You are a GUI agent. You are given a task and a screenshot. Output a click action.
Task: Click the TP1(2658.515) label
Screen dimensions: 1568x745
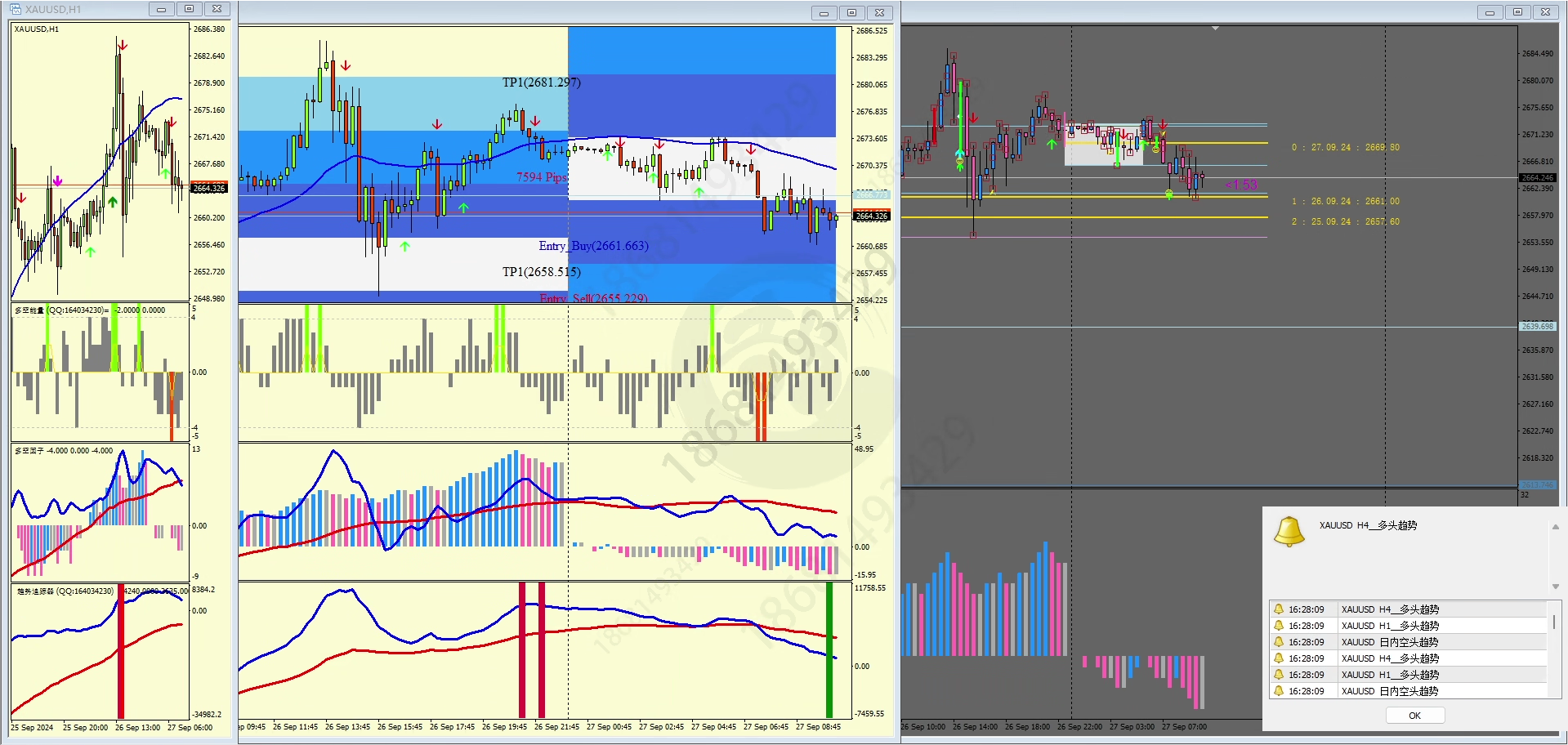point(542,272)
